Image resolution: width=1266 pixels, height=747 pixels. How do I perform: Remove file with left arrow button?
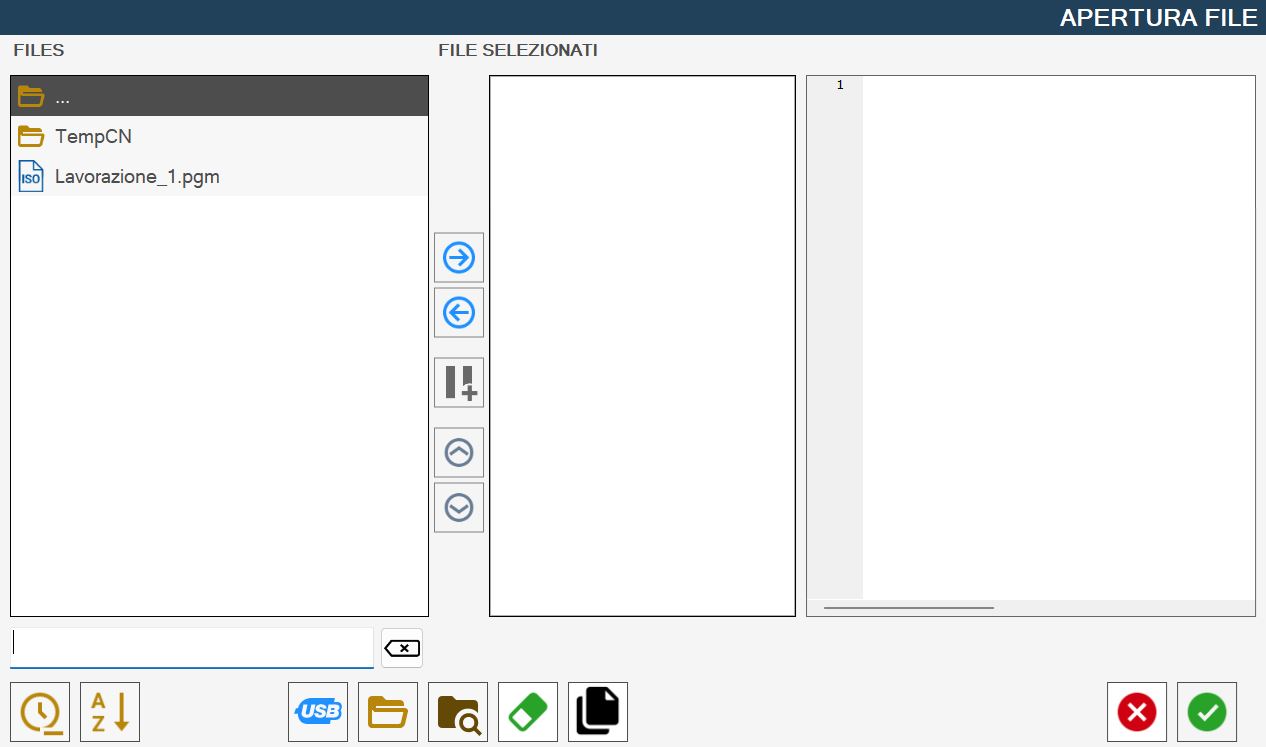[x=459, y=313]
